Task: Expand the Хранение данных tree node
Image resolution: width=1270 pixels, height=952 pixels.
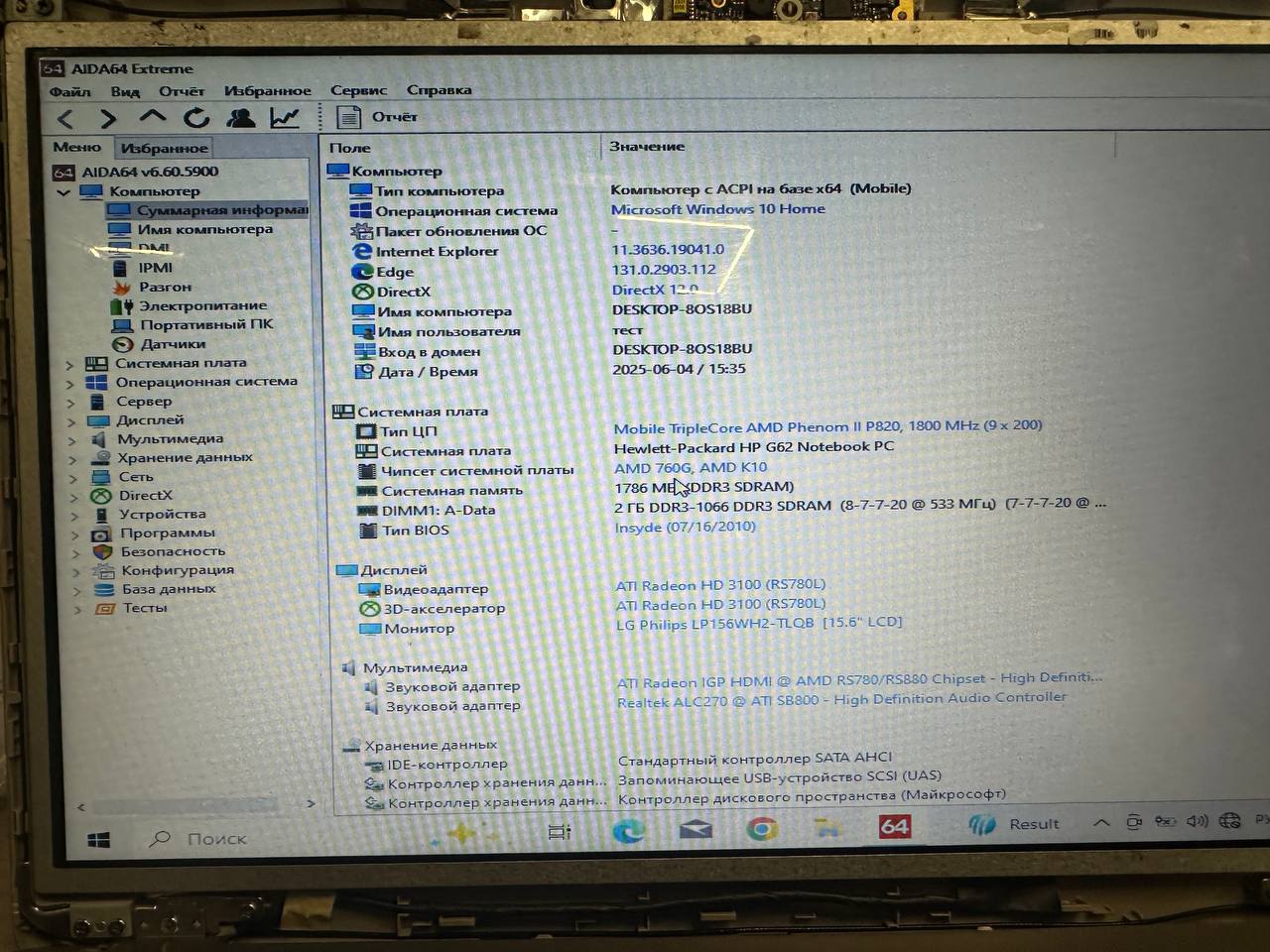Action: pyautogui.click(x=72, y=459)
